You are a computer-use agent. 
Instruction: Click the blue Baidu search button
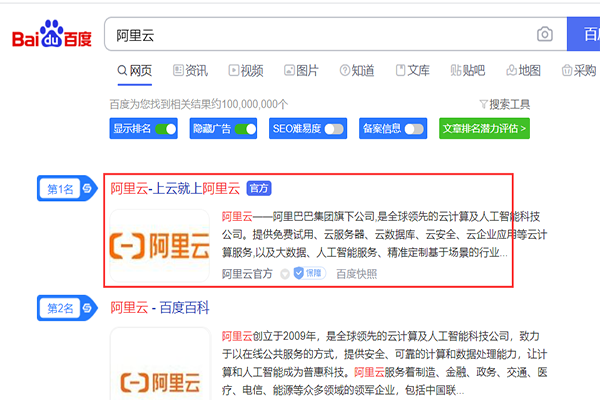click(x=584, y=34)
